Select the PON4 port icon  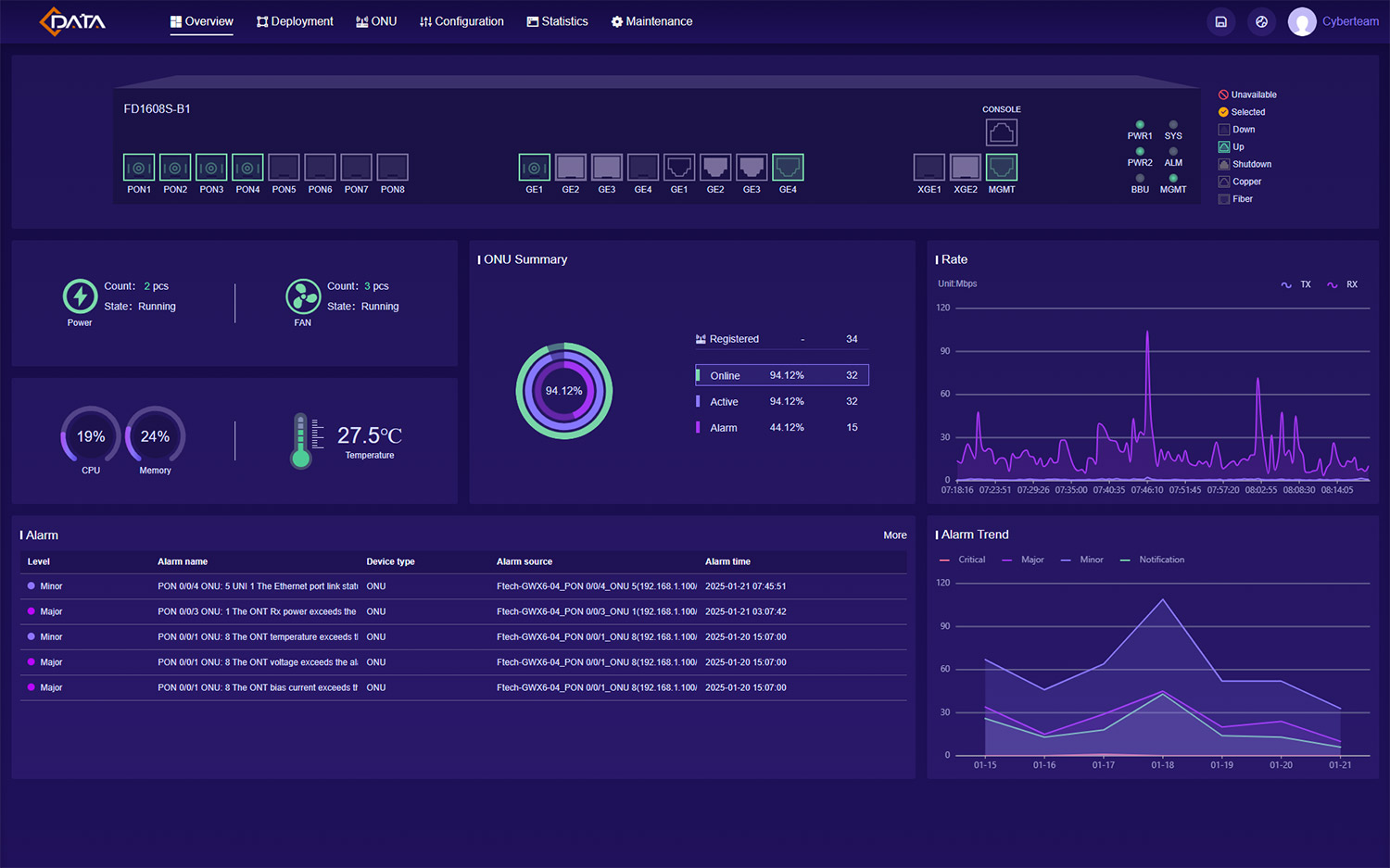(247, 168)
